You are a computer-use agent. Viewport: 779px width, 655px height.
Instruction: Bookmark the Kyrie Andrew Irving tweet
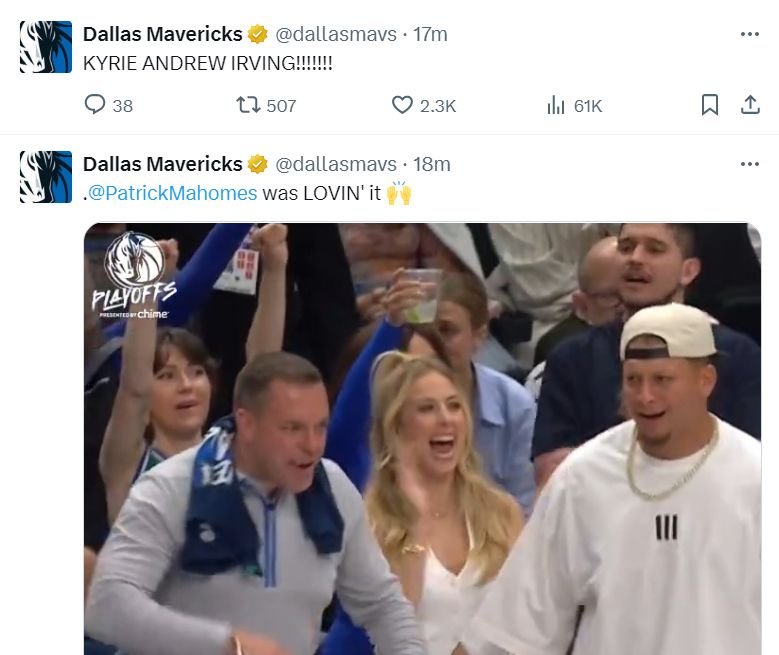(x=710, y=105)
